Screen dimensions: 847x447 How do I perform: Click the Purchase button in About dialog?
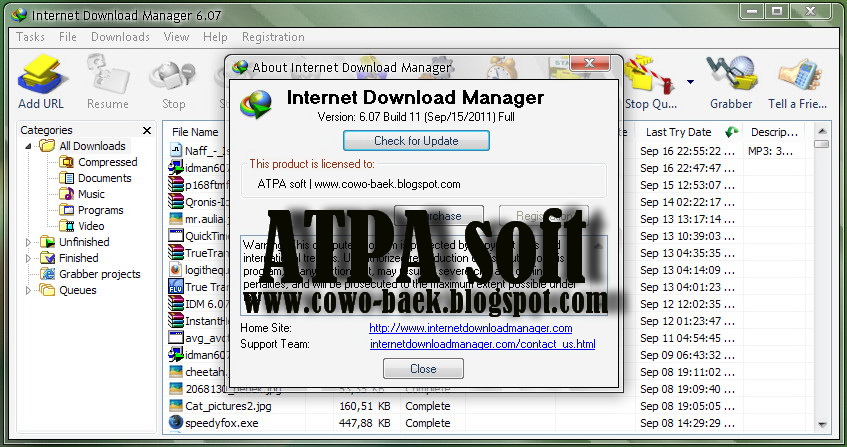pyautogui.click(x=439, y=215)
